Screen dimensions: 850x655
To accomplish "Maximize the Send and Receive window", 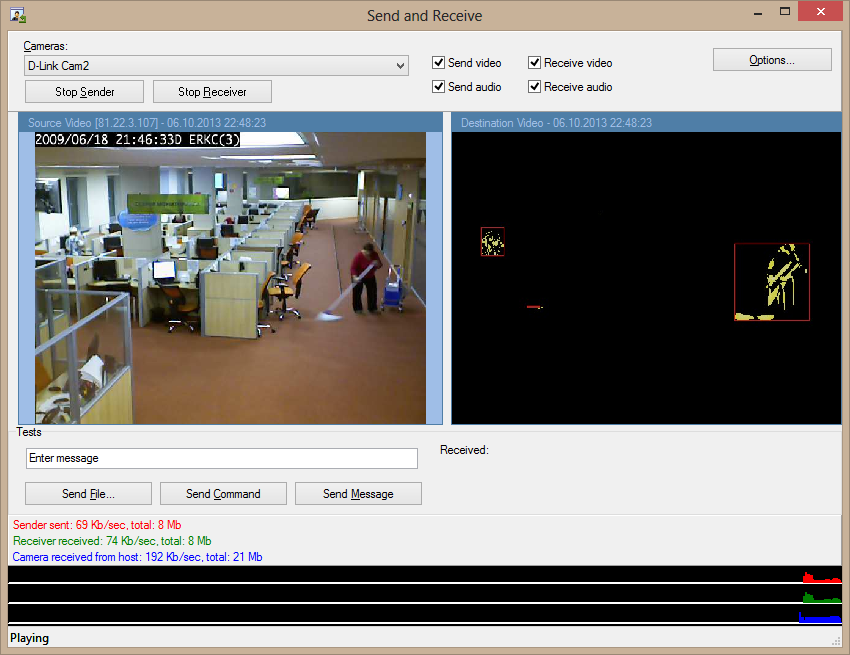I will [786, 12].
